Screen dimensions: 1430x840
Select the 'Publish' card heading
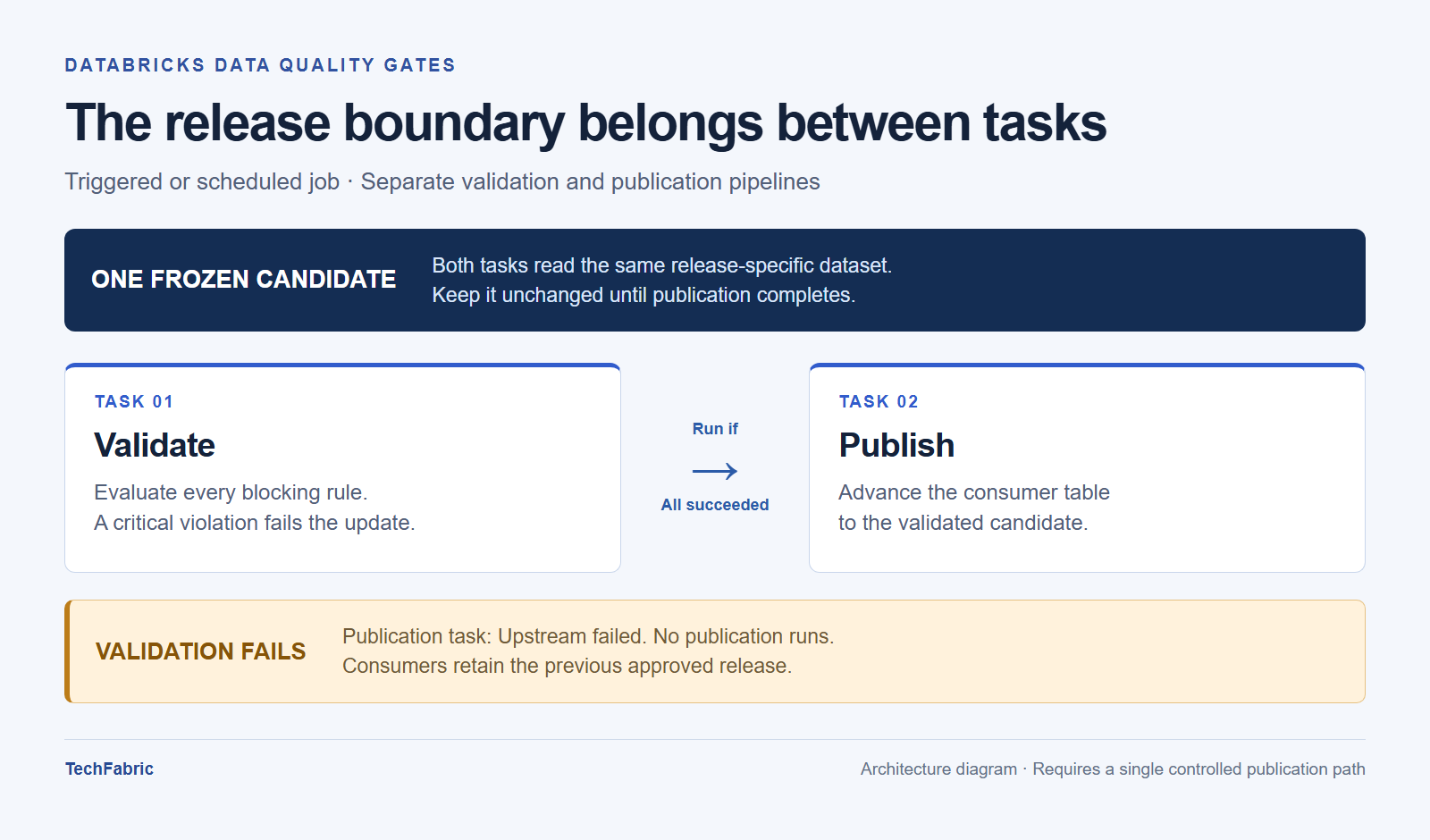click(896, 445)
